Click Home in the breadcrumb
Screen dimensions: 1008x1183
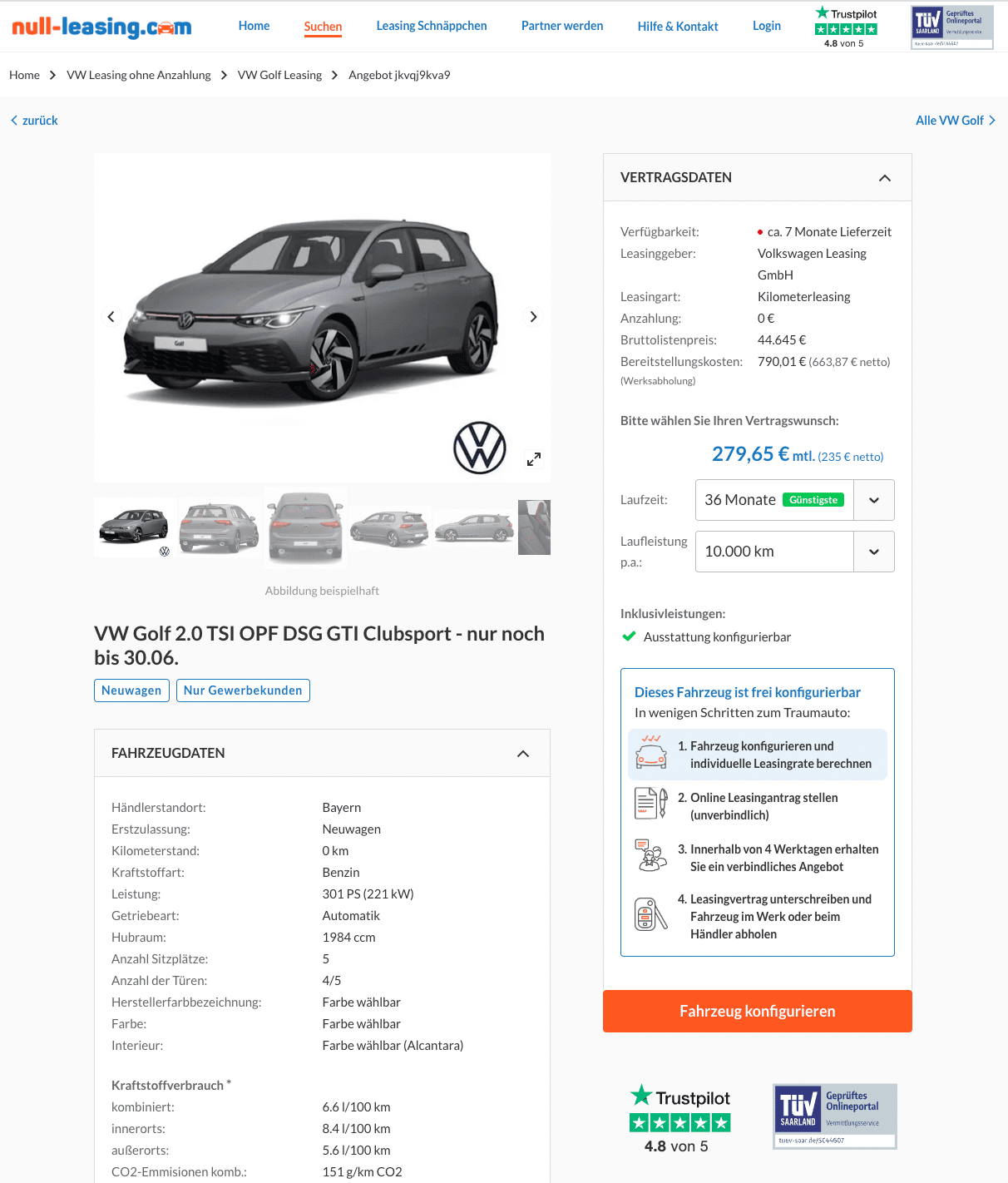click(x=24, y=75)
